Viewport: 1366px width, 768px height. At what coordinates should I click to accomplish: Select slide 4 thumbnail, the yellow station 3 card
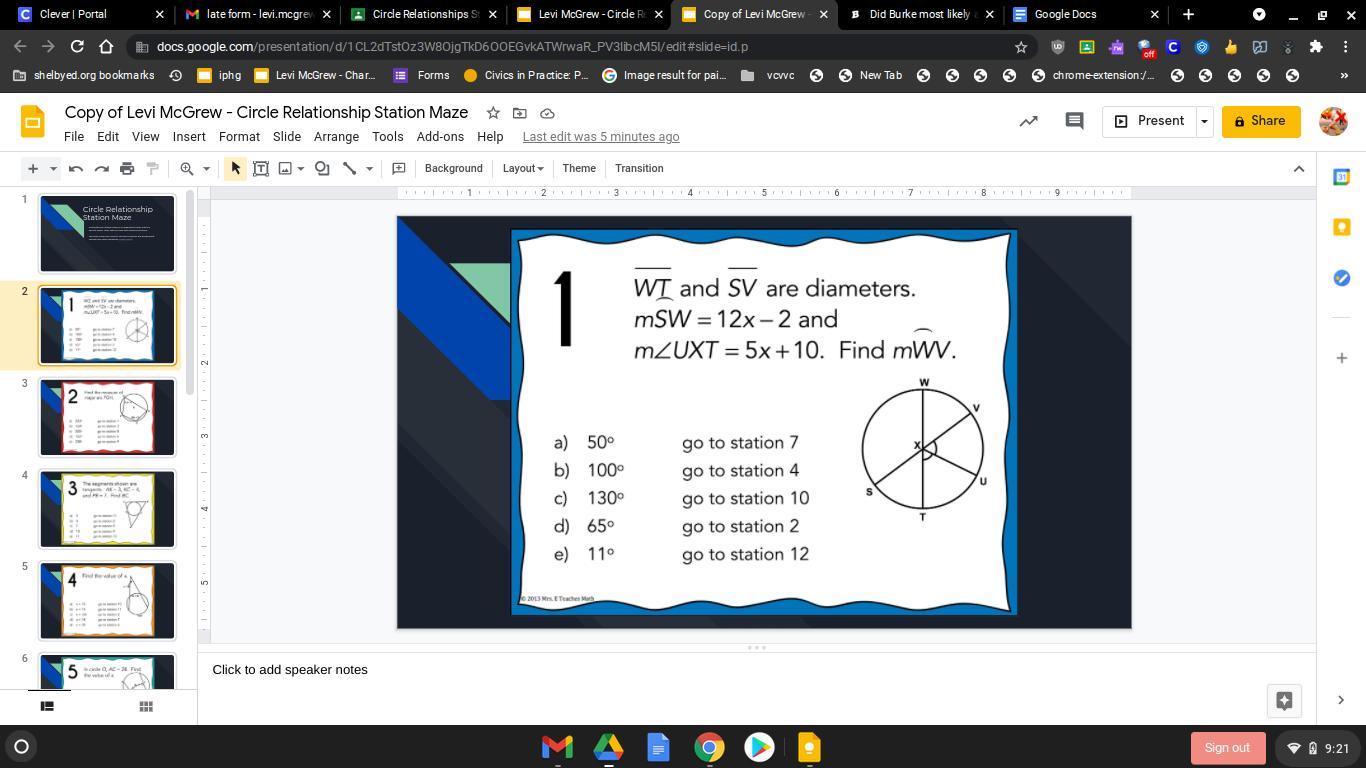point(107,509)
